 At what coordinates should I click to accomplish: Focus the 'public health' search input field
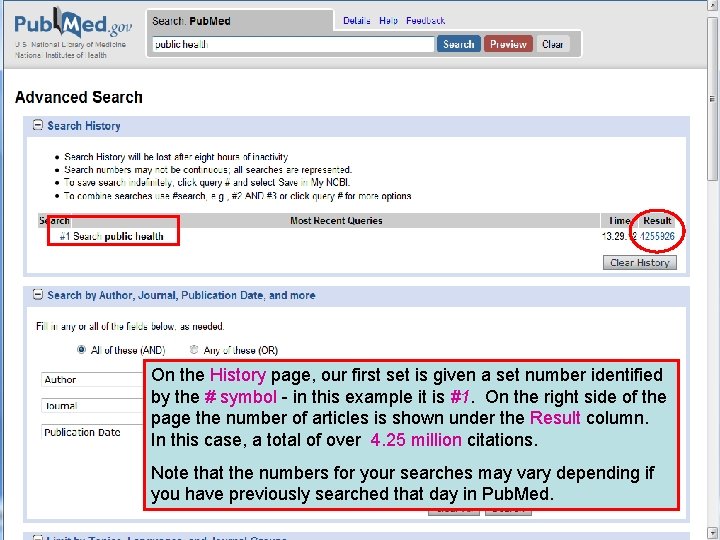coord(293,44)
